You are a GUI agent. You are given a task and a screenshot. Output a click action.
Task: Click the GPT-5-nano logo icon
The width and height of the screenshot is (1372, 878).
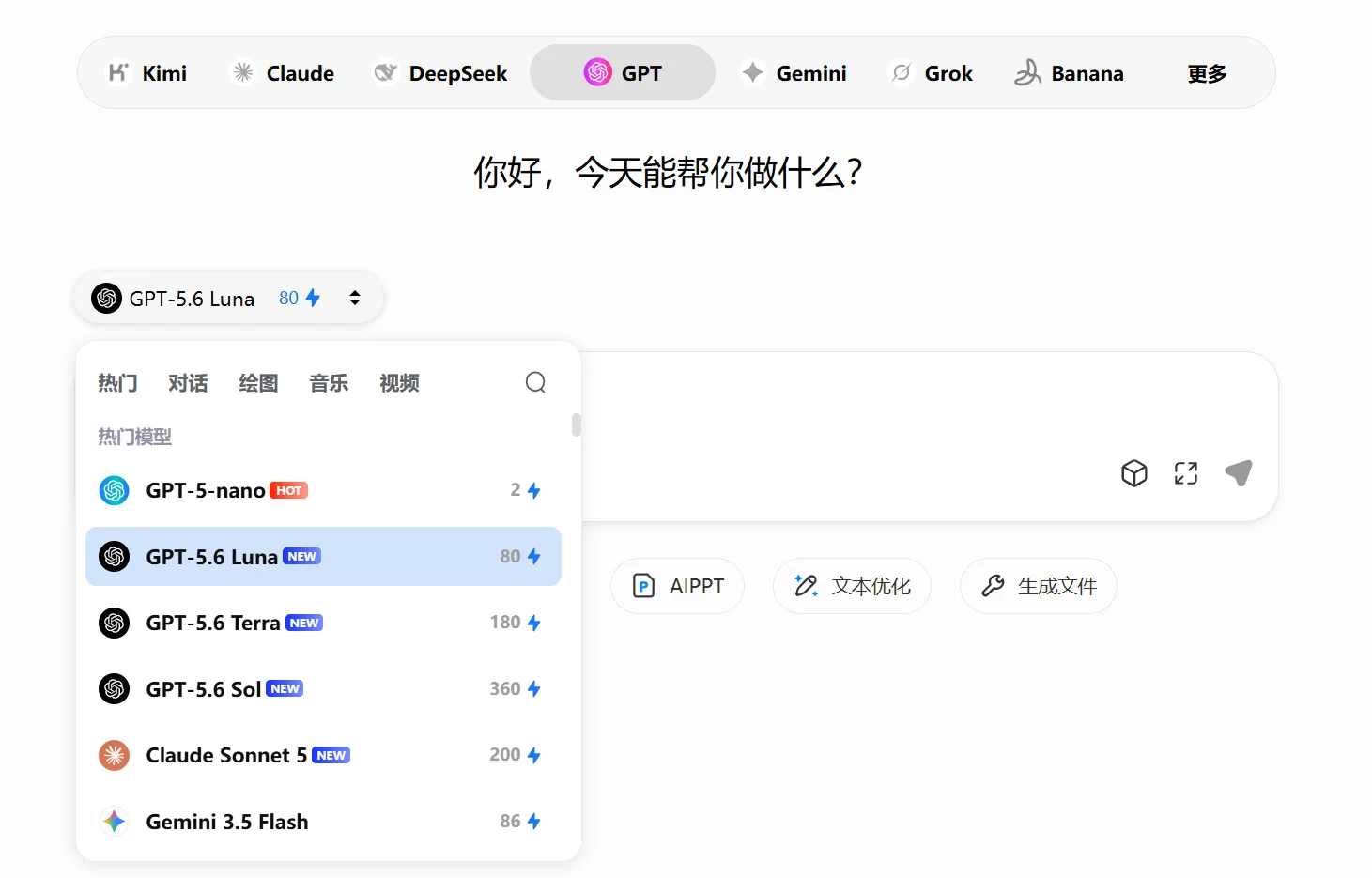[115, 490]
